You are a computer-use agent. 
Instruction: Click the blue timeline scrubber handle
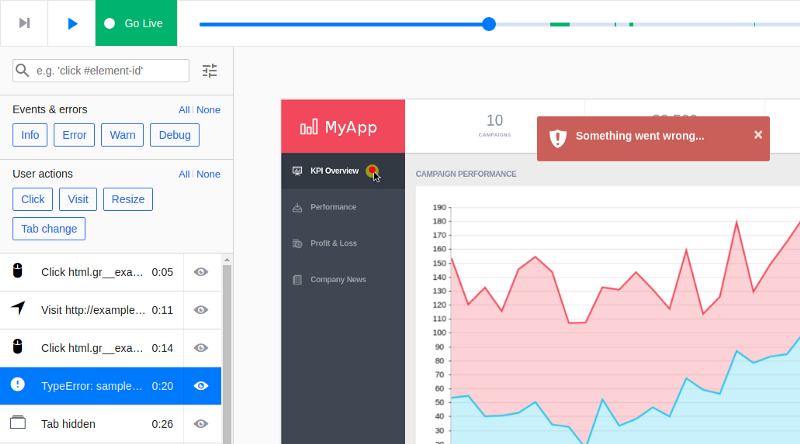point(489,24)
